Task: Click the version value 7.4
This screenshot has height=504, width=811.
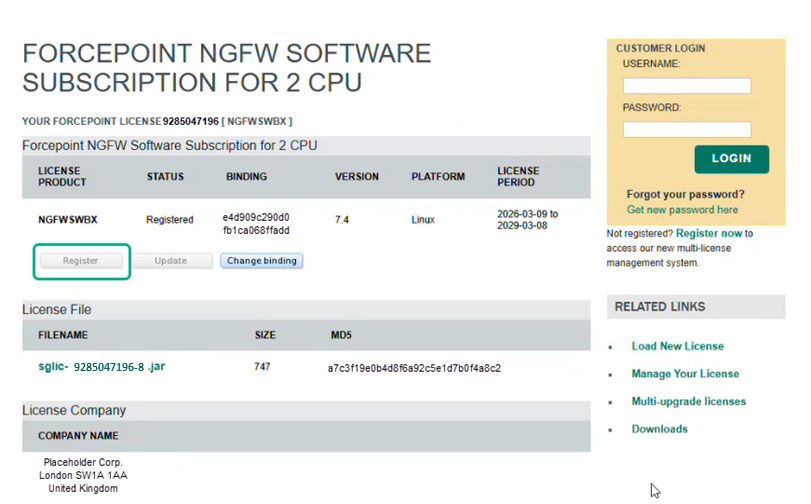Action: (x=342, y=219)
